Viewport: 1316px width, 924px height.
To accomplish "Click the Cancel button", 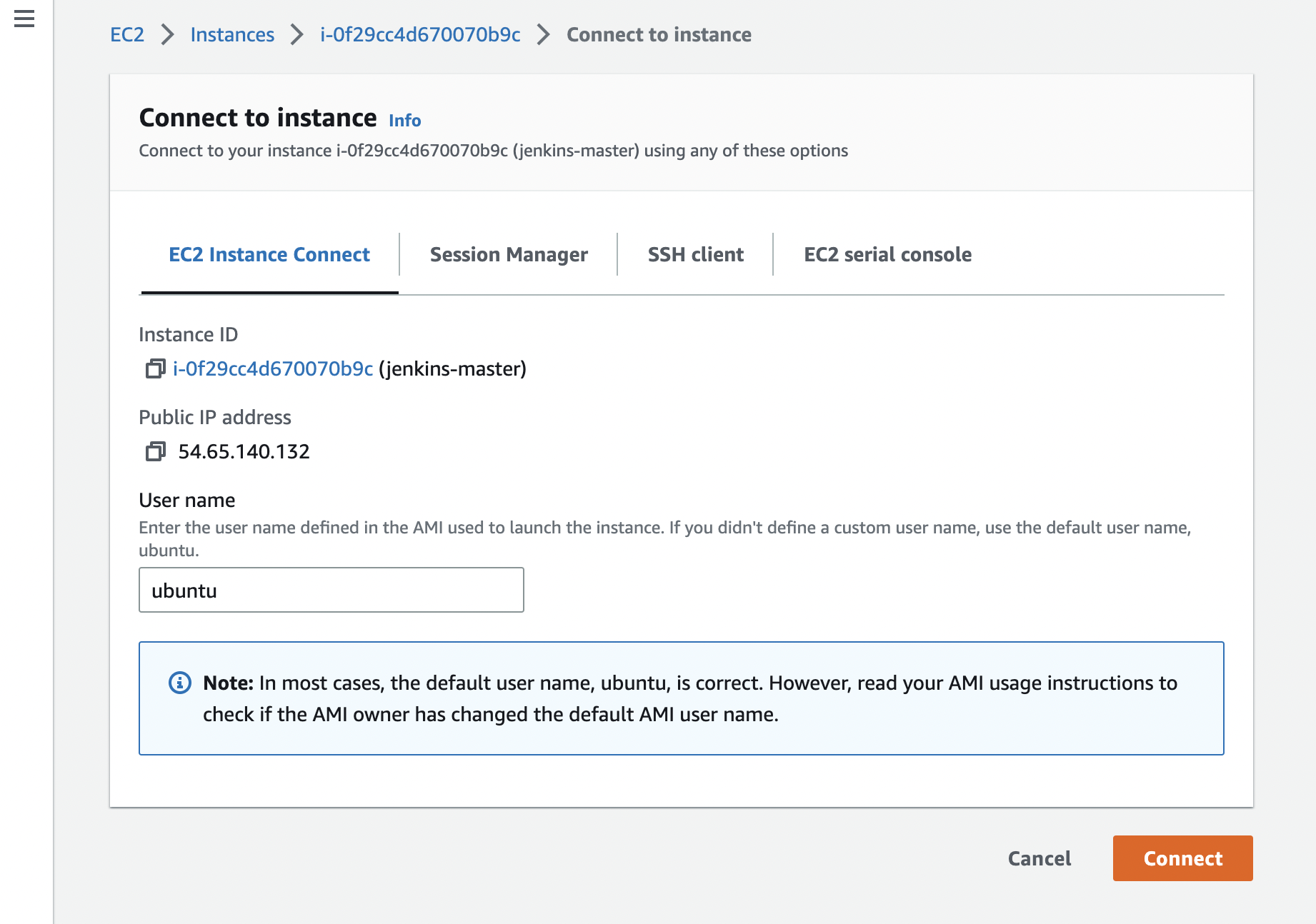I will pos(1040,858).
